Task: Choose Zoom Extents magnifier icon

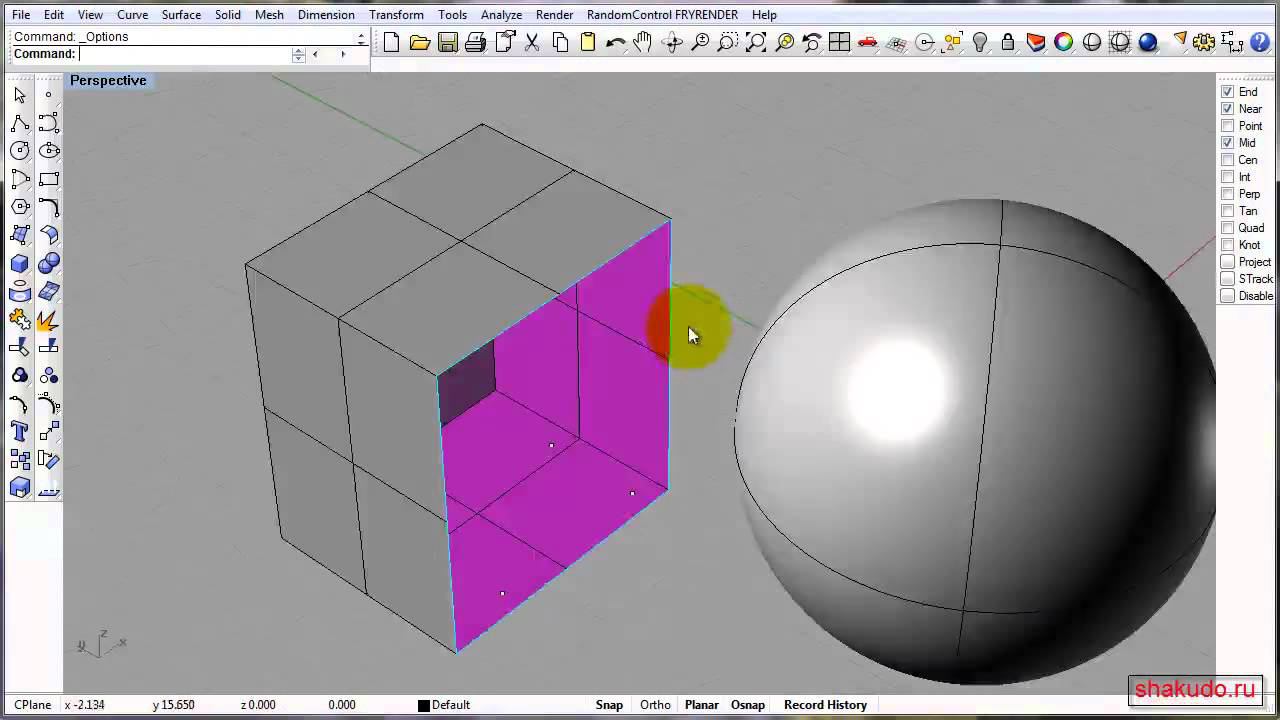Action: coord(756,42)
